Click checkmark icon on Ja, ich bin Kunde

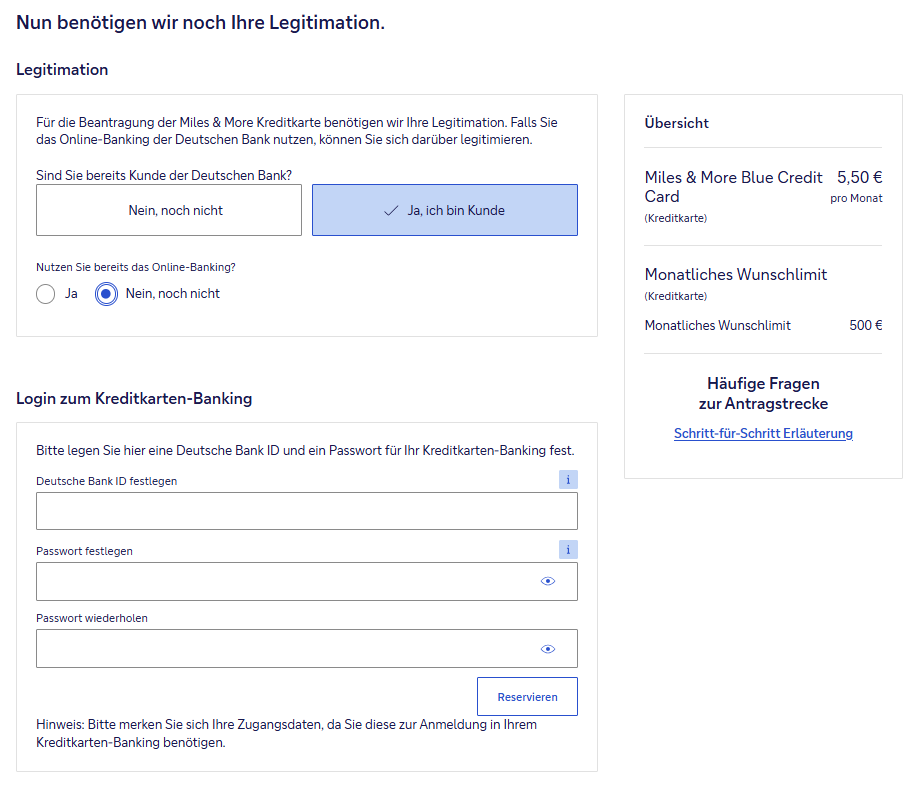[391, 211]
